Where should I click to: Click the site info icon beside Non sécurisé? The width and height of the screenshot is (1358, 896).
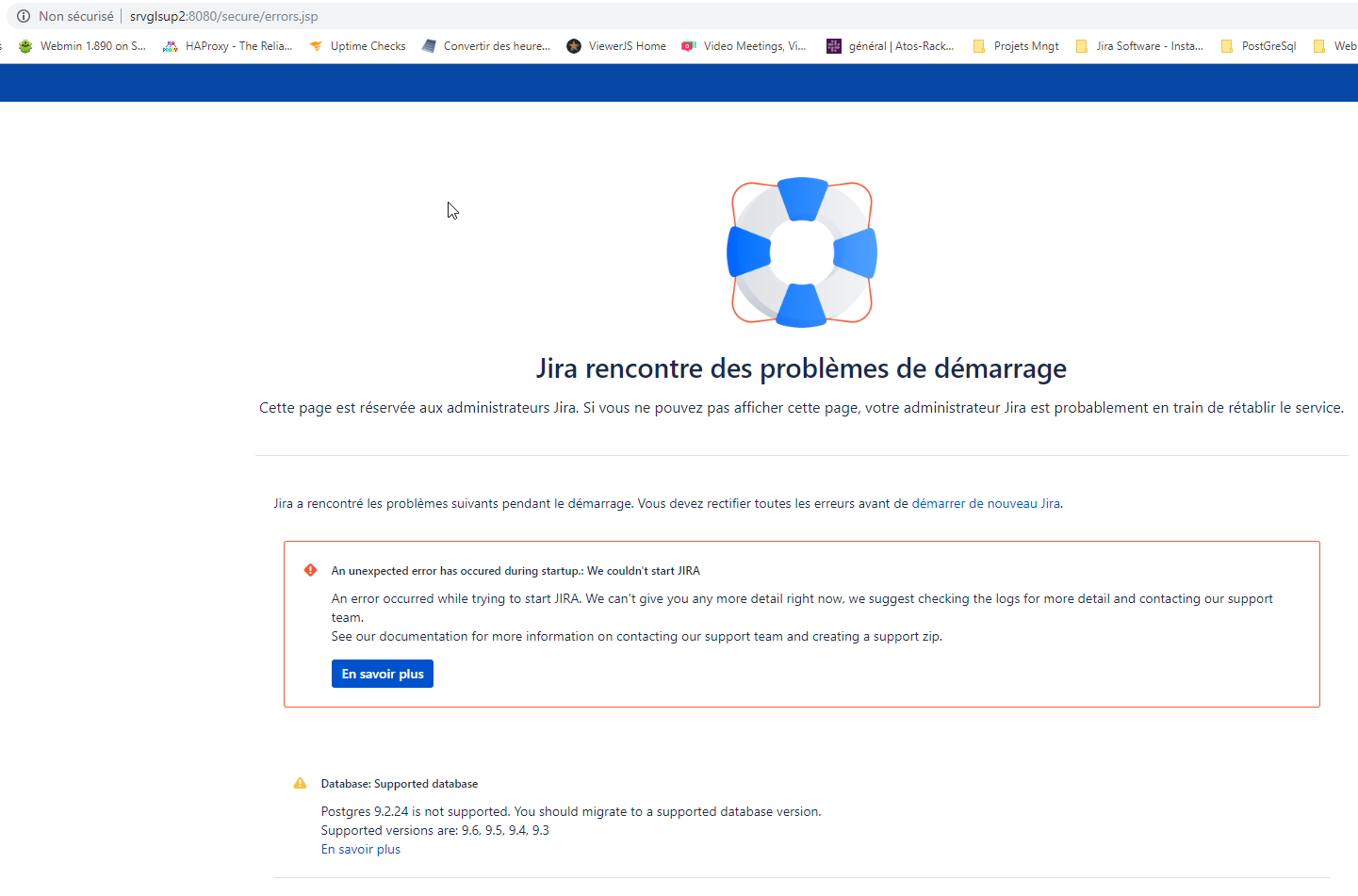[x=24, y=16]
